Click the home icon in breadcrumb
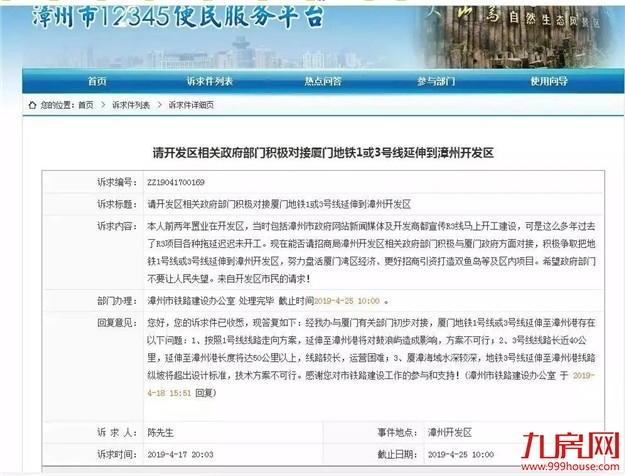The image size is (625, 476). click(32, 105)
